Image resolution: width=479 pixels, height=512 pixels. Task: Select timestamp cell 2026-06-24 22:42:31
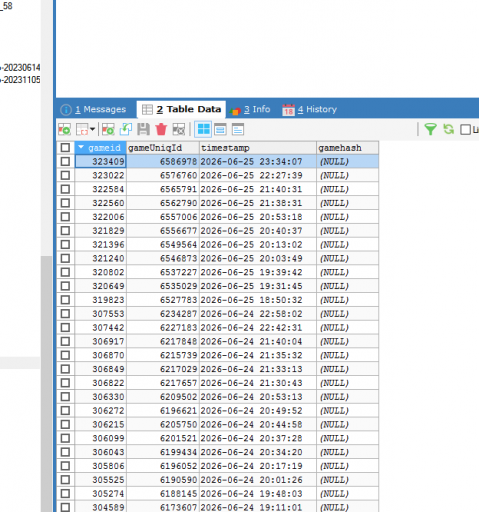tap(258, 328)
